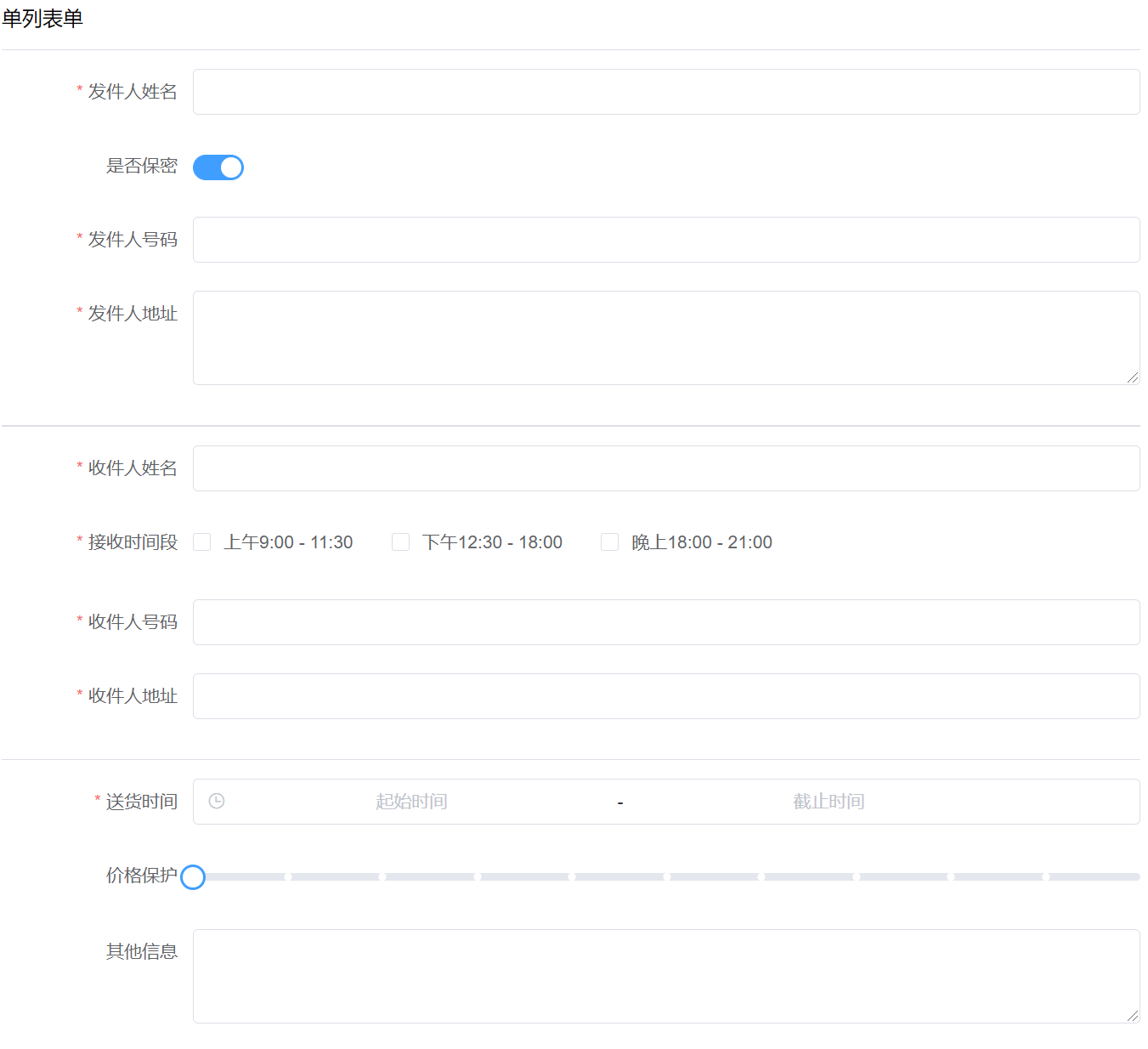Viewport: 1148px width, 1049px height.
Task: Click the middle of 价格保护 slider track
Action: point(666,876)
